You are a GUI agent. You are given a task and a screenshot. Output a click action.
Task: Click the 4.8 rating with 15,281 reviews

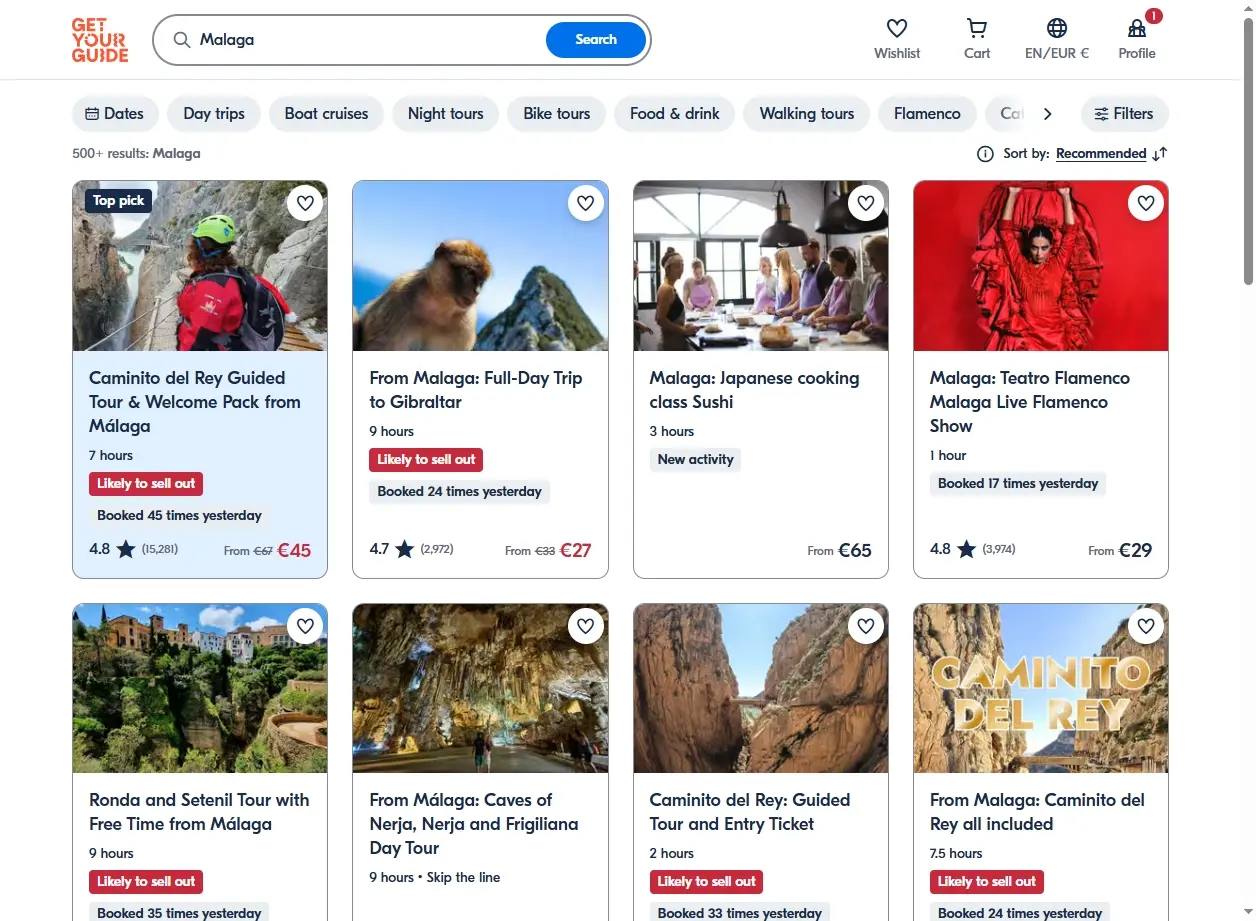coord(134,549)
